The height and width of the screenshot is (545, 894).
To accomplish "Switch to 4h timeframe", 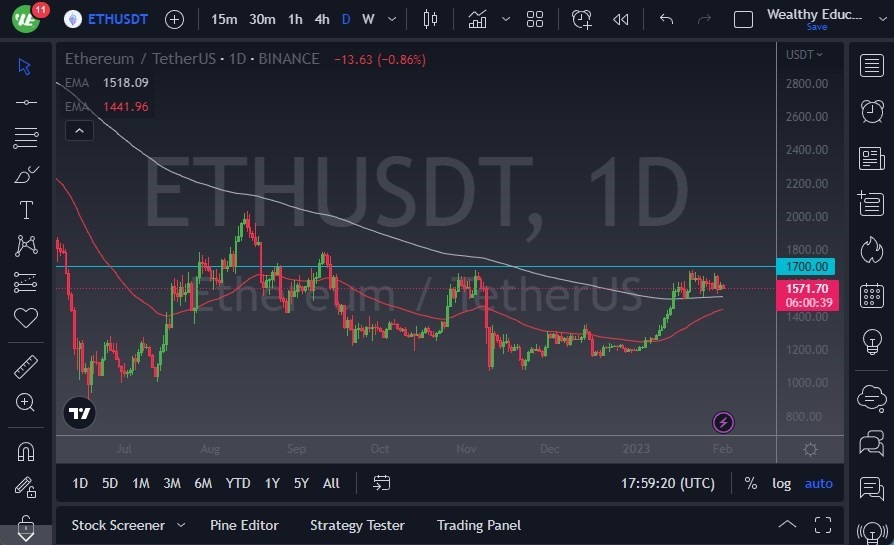I will click(x=322, y=19).
